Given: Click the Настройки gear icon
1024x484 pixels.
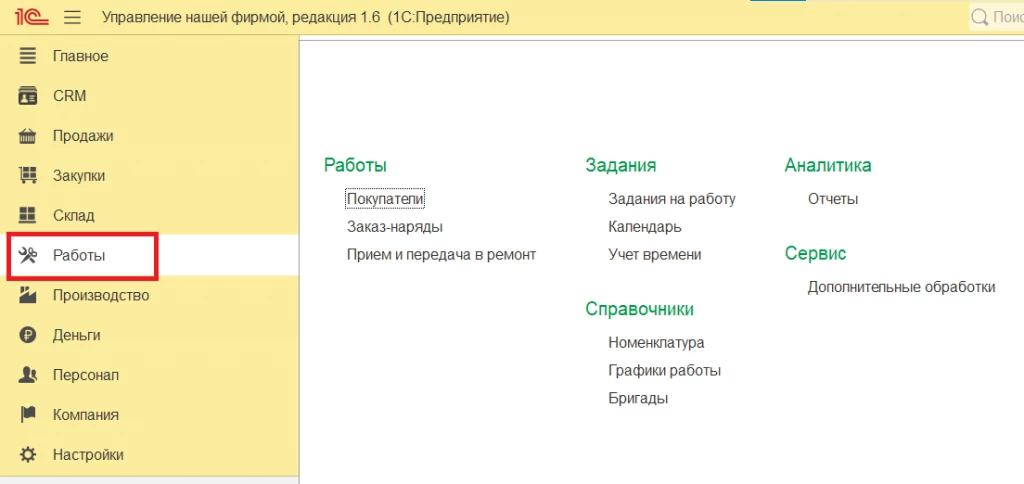Looking at the screenshot, I should (27, 455).
